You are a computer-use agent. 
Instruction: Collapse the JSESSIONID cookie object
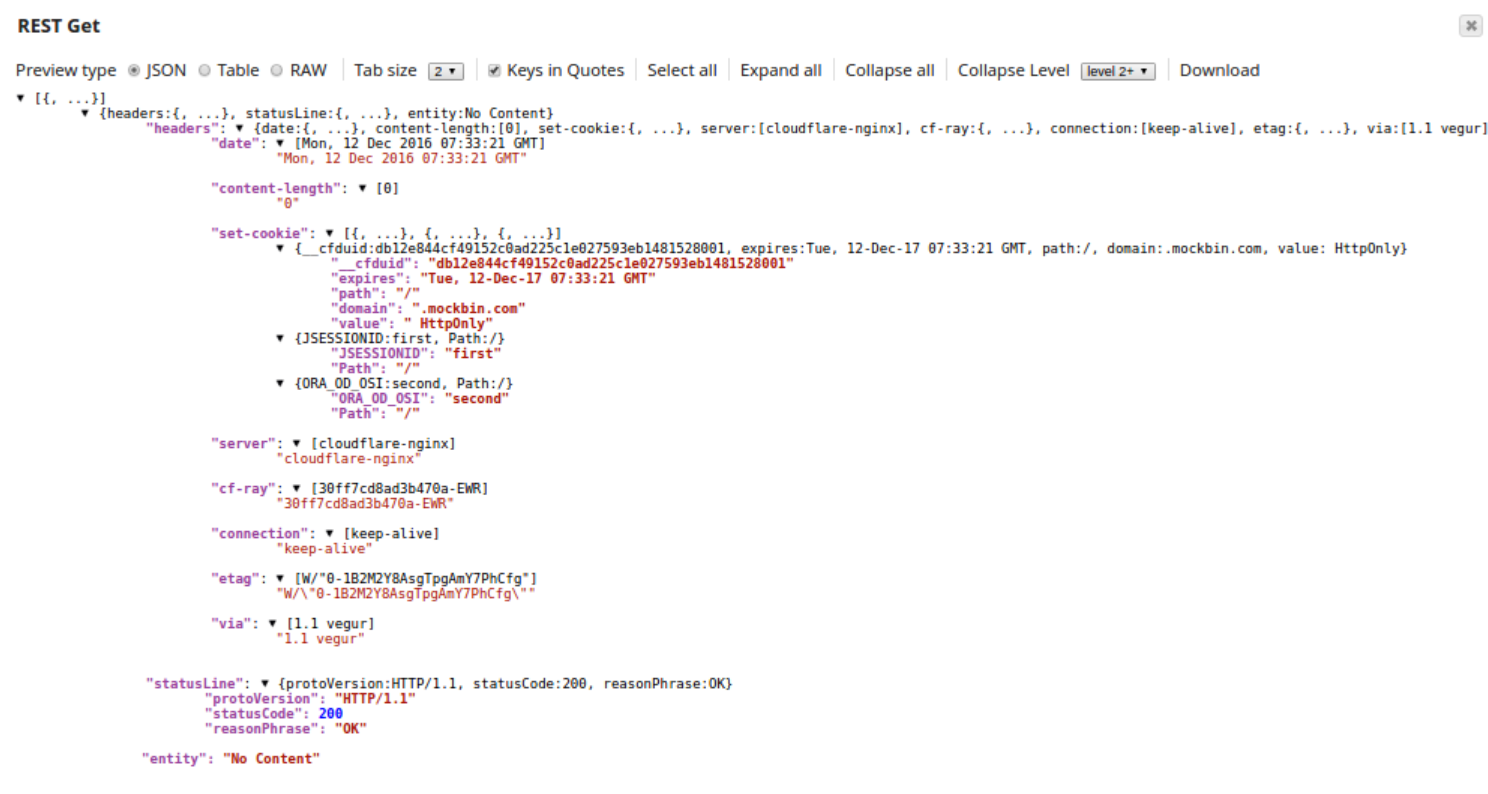[279, 338]
